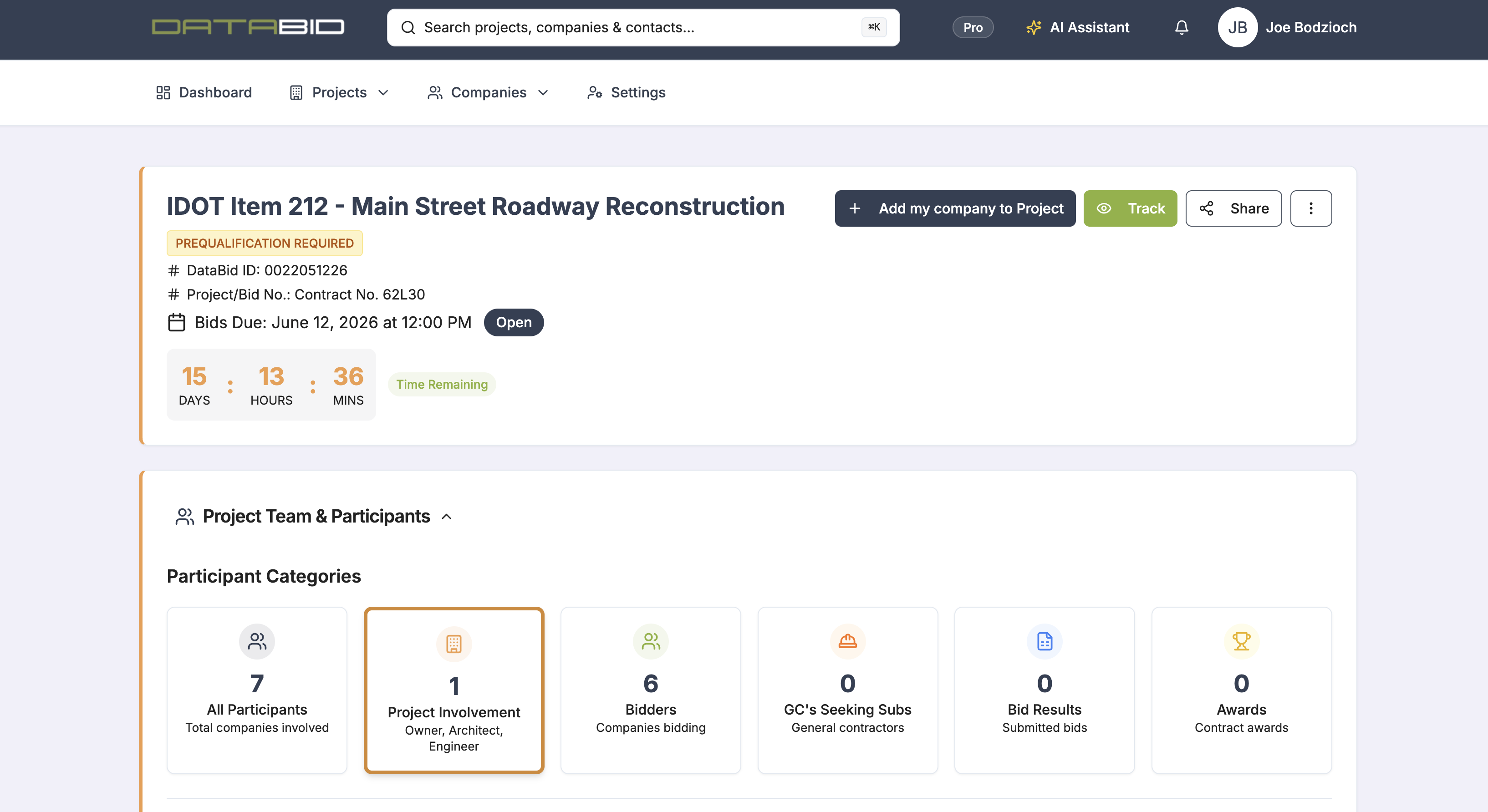Share this project
Viewport: 1488px width, 812px height.
1233,208
